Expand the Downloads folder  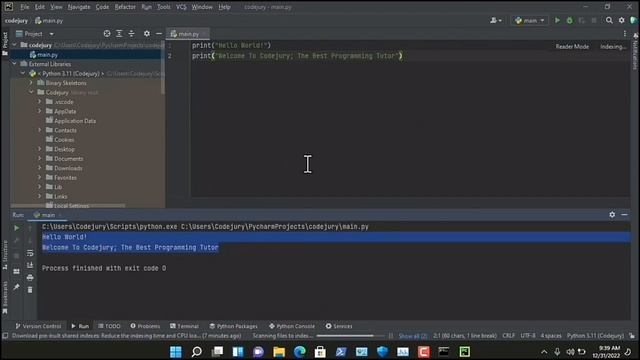(40, 168)
